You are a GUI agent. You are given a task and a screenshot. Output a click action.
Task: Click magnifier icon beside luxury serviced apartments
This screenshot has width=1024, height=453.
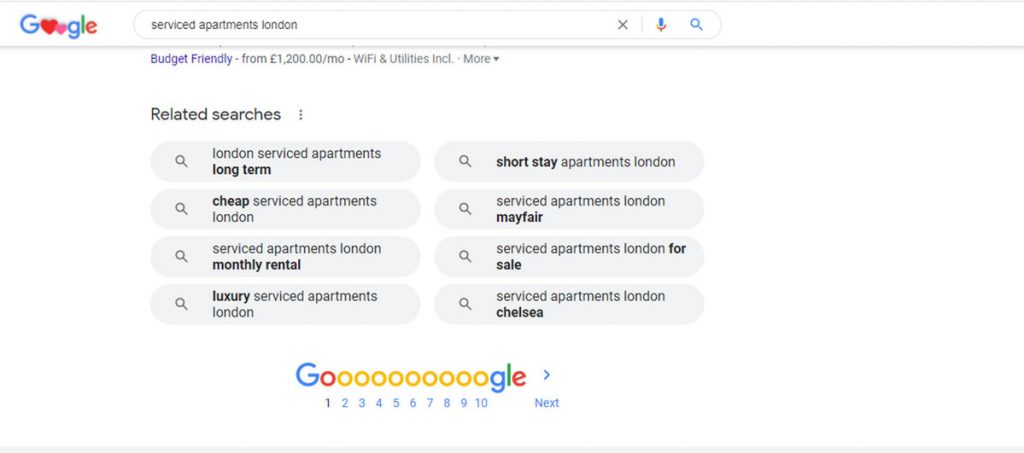click(x=182, y=304)
